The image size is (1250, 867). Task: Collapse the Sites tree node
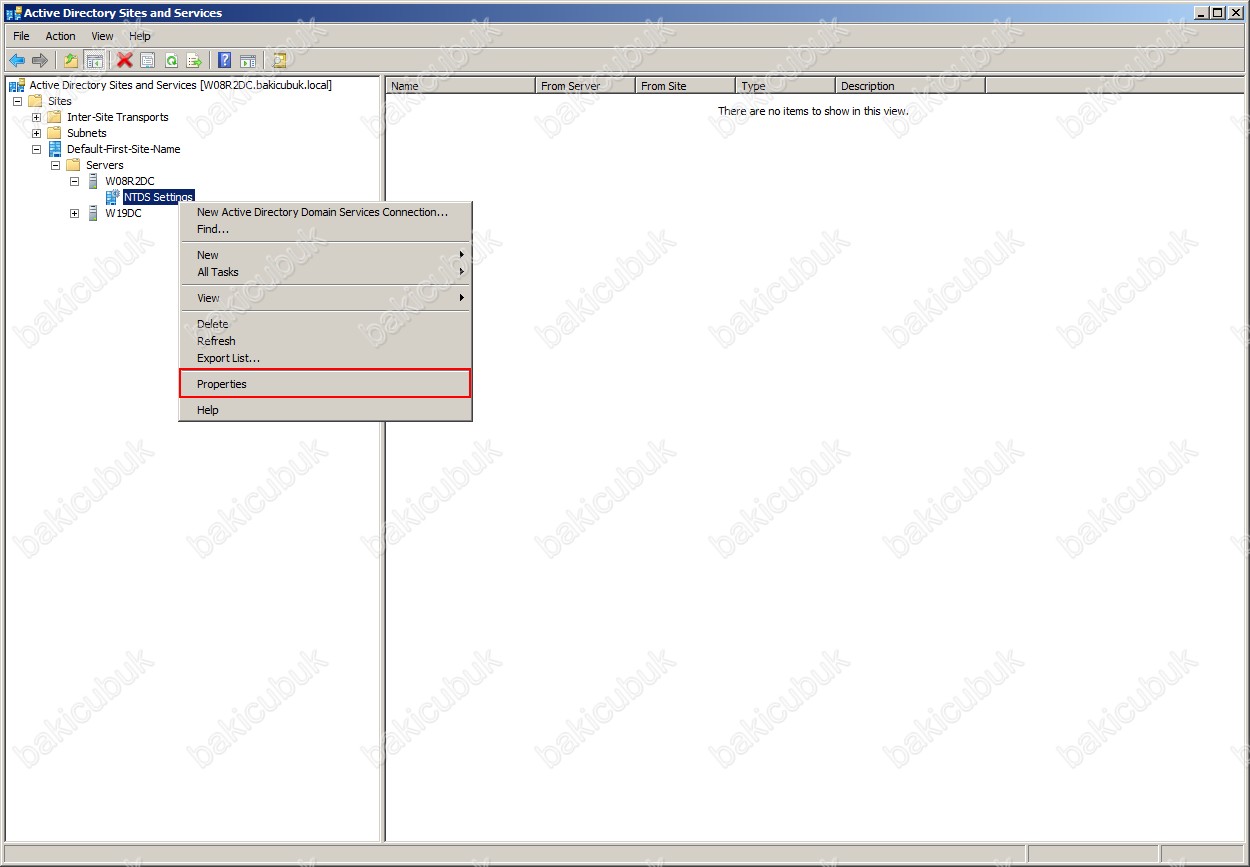(x=17, y=101)
